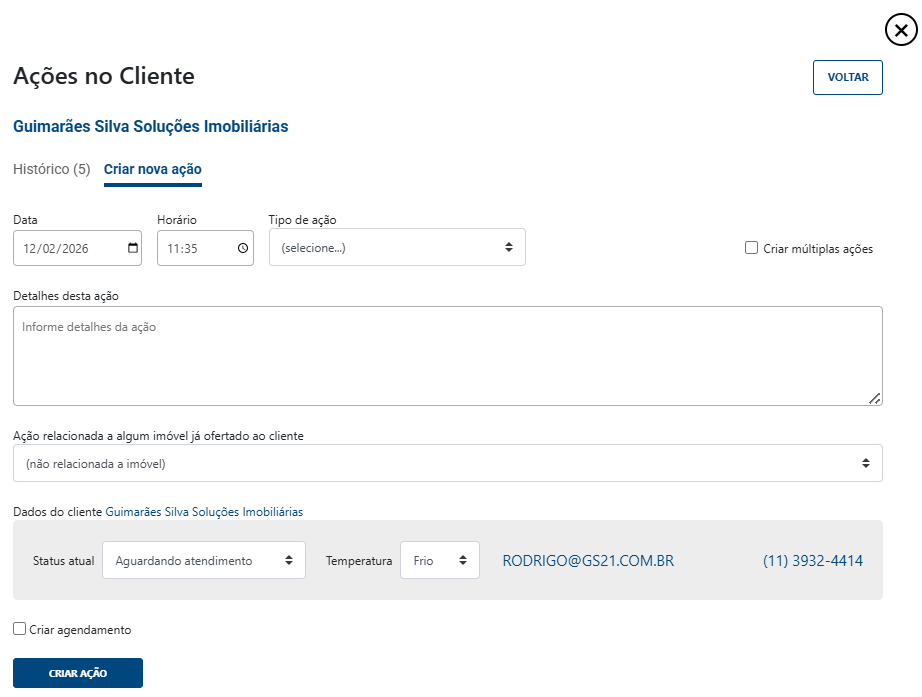
Task: Focus the Detalhes desta ação text area
Action: coord(447,356)
